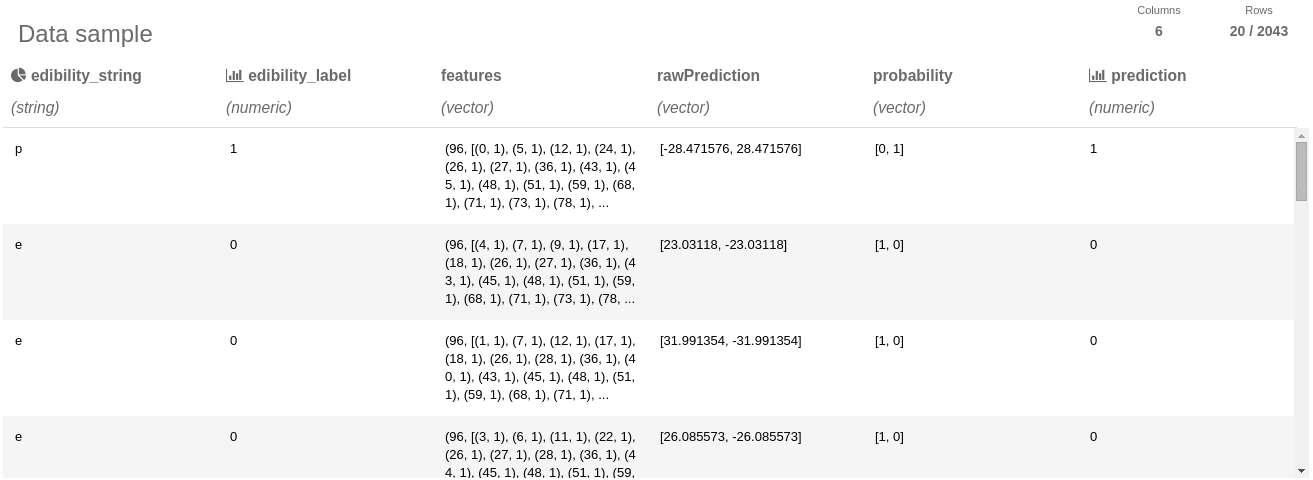Viewport: 1313px width, 480px height.
Task: Click the rawPrediction cell showing 31.991354
Action: [730, 341]
